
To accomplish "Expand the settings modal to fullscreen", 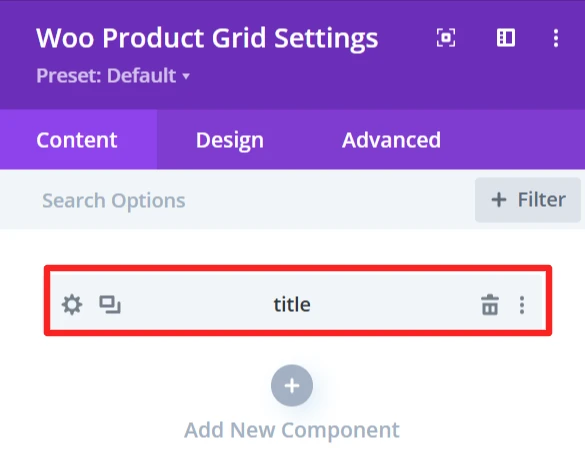I will click(x=446, y=38).
